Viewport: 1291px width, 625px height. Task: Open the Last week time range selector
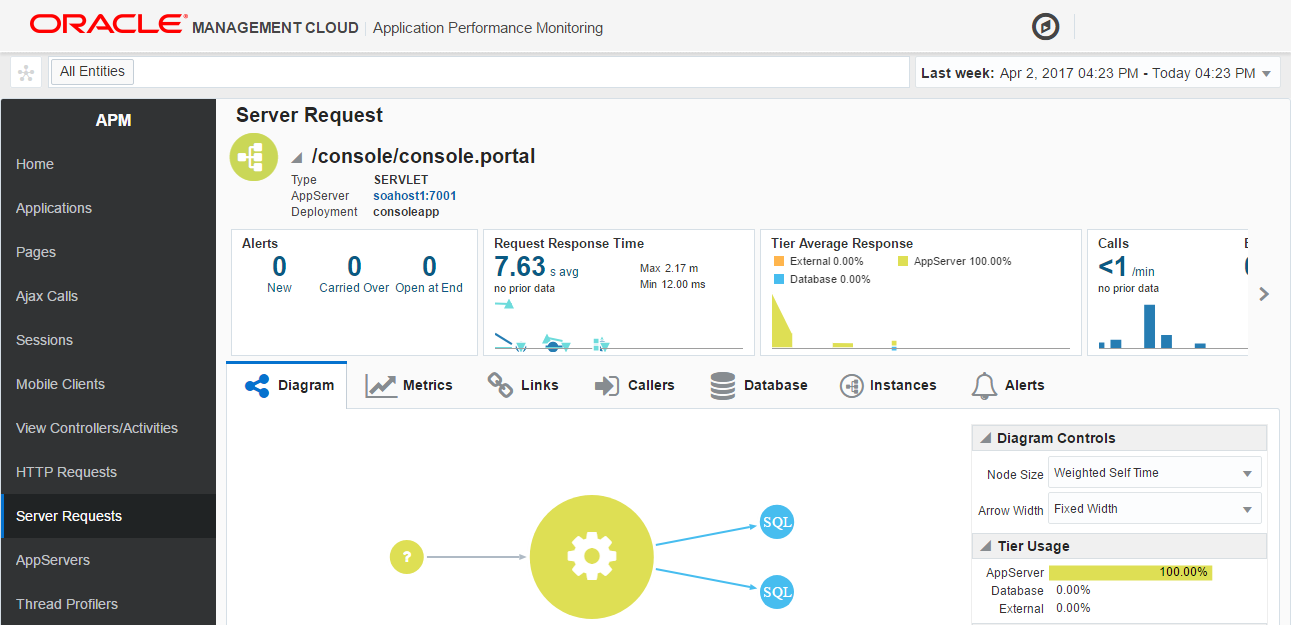click(1097, 73)
